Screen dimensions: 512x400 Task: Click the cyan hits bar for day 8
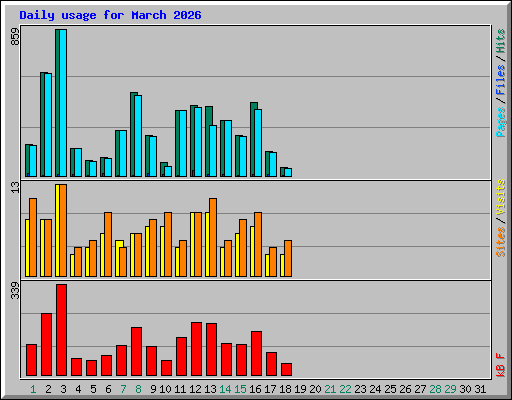[138, 136]
